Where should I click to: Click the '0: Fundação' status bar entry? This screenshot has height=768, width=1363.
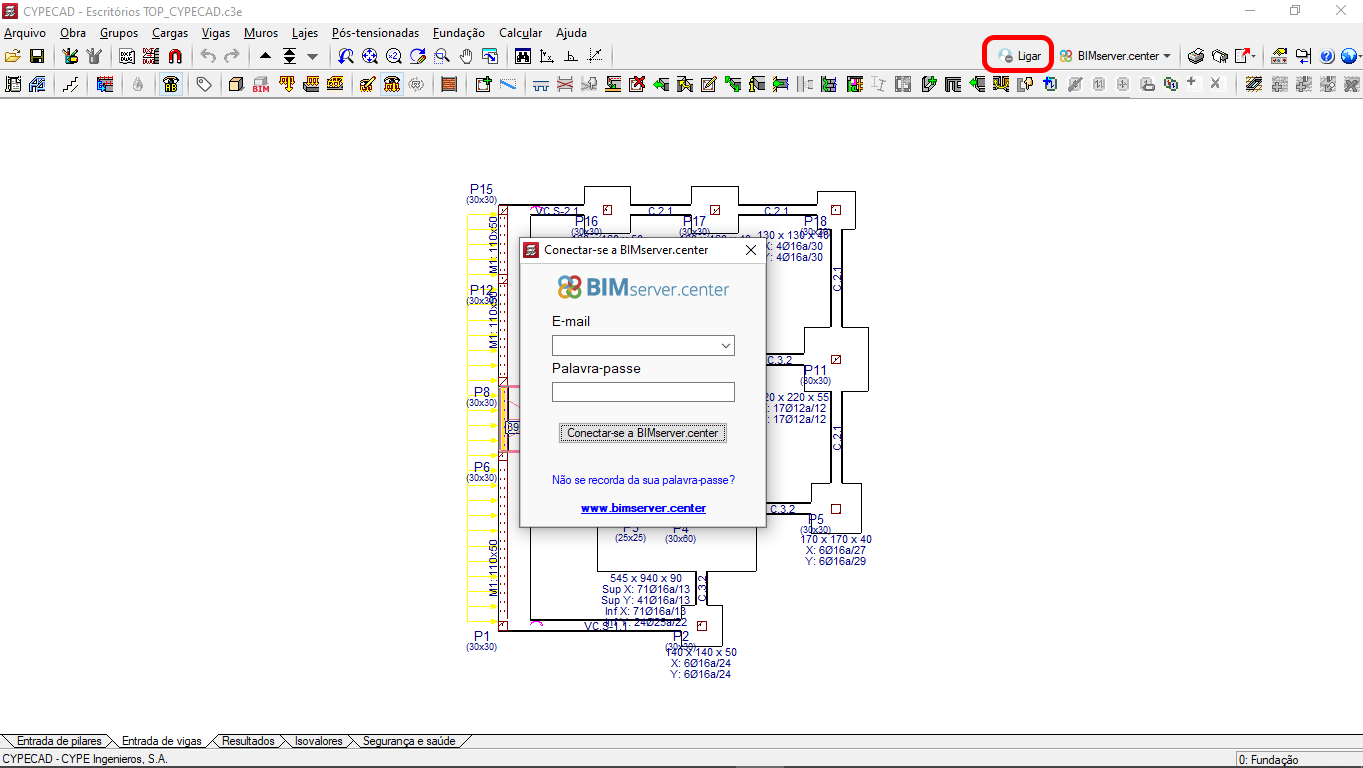[1268, 760]
